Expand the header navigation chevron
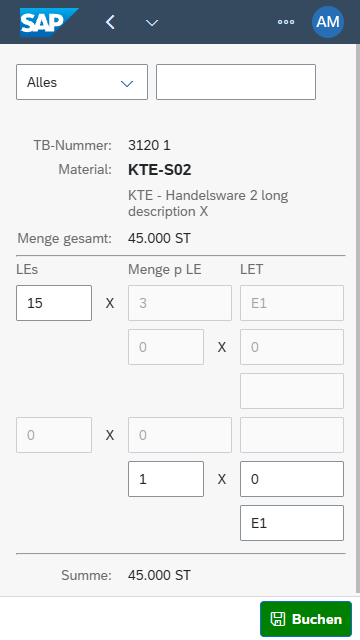The width and height of the screenshot is (360, 640). 152,23
